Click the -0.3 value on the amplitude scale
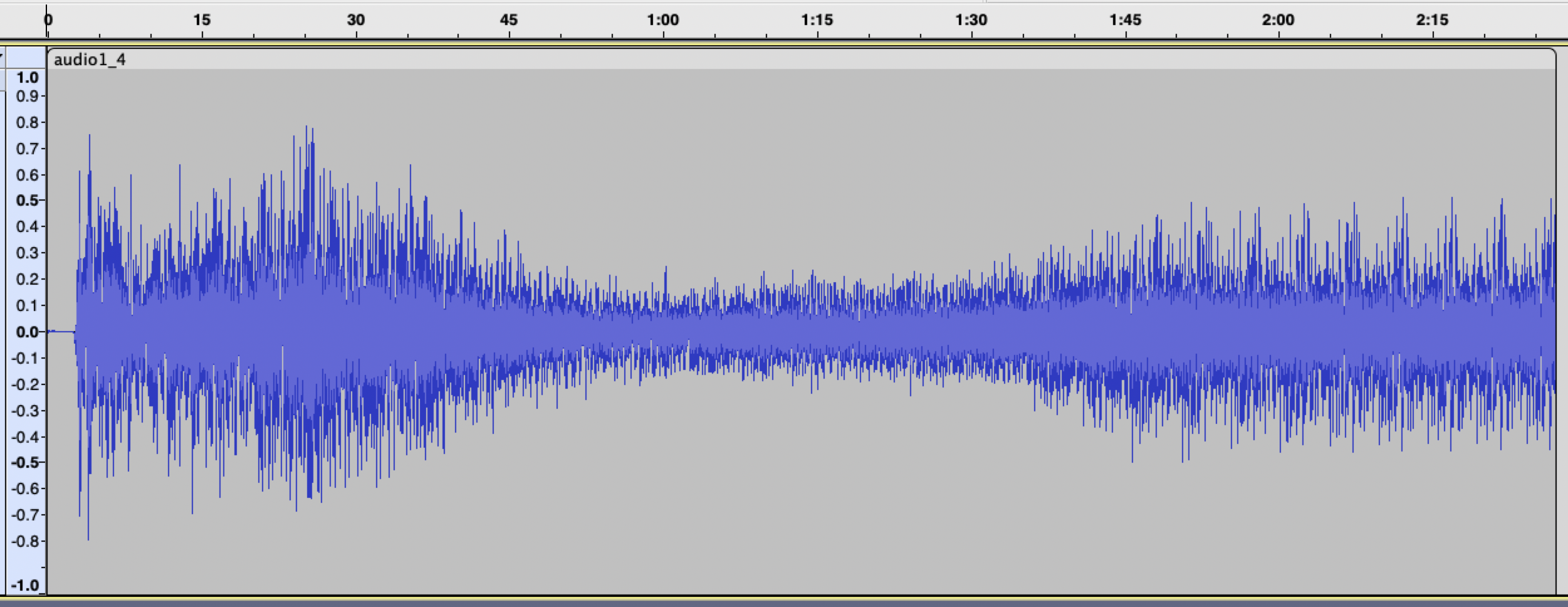 point(26,411)
